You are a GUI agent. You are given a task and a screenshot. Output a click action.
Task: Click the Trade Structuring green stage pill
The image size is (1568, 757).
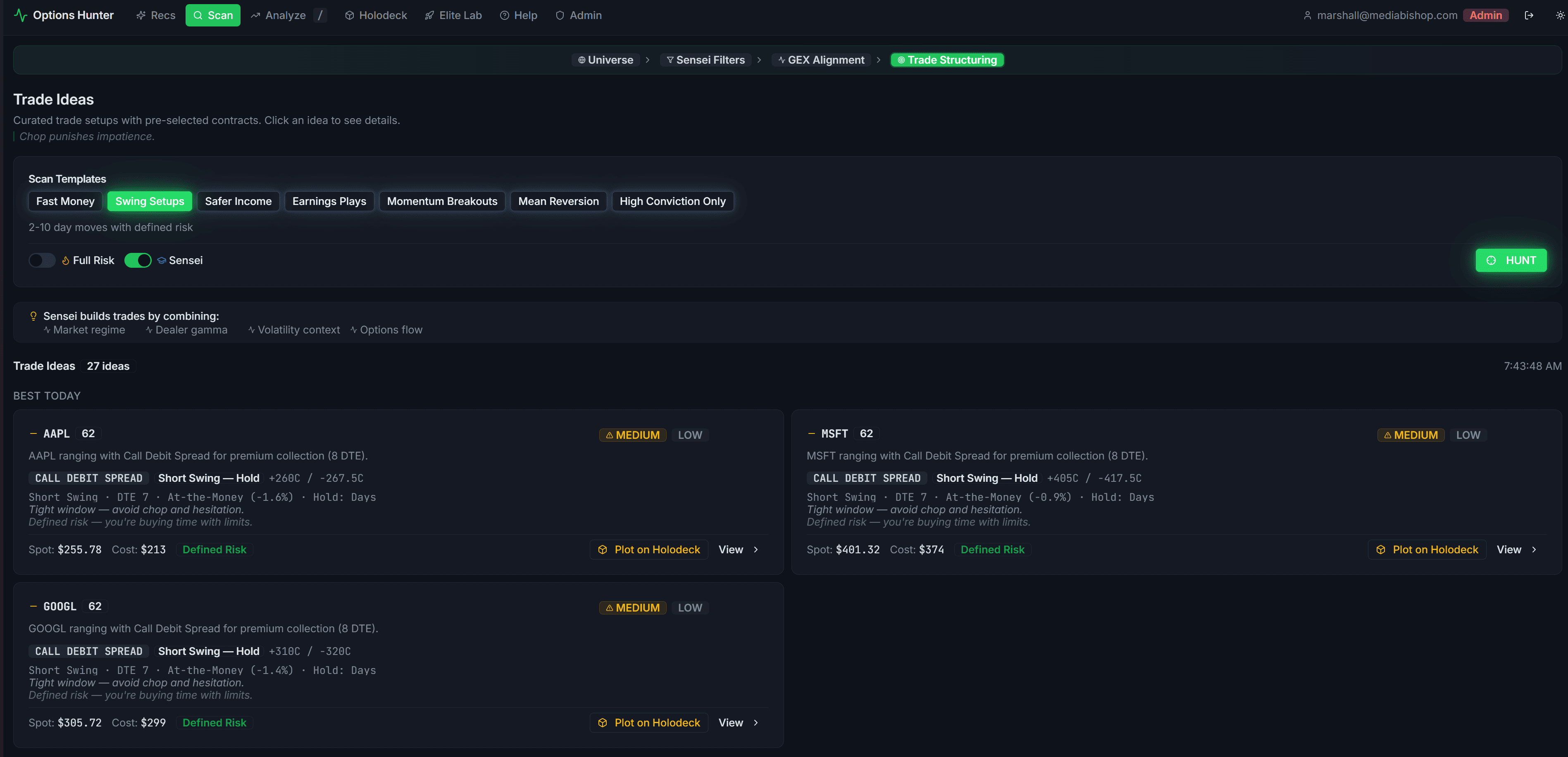[946, 60]
